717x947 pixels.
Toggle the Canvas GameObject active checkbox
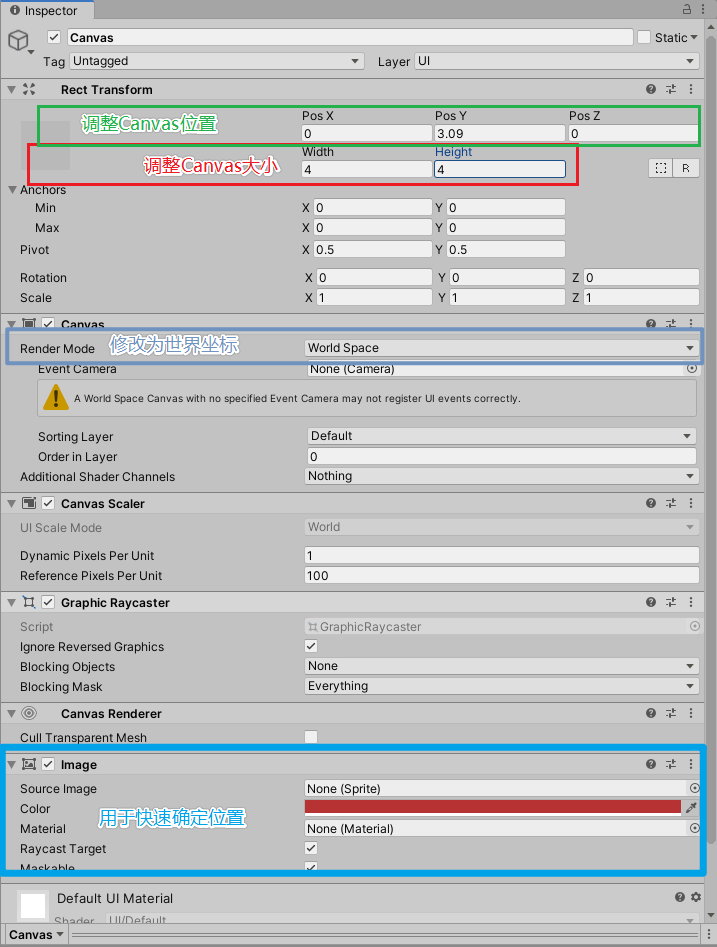click(54, 37)
